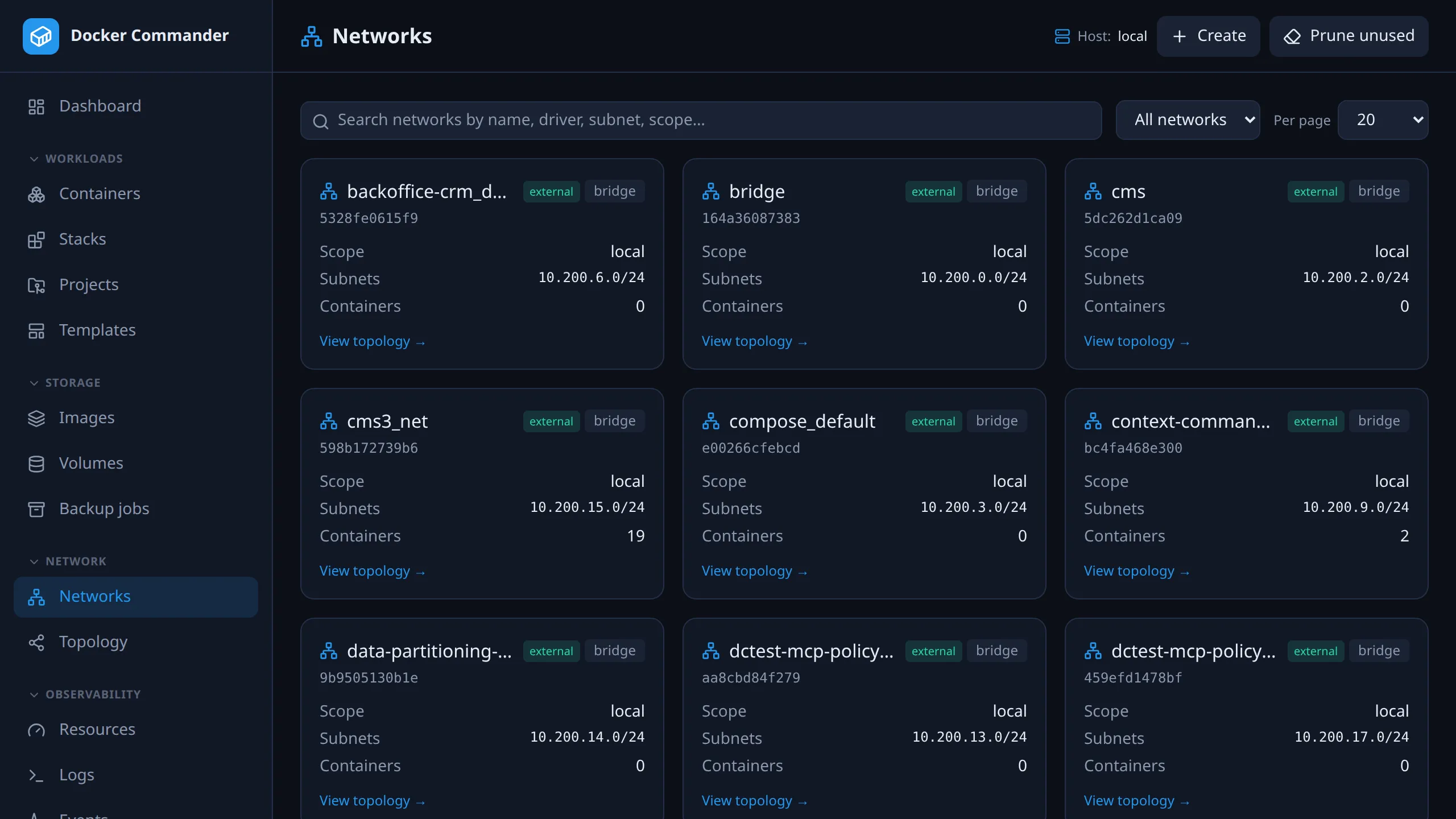Click the external badge on the compose_default card
Viewport: 1456px width, 819px height.
[933, 421]
